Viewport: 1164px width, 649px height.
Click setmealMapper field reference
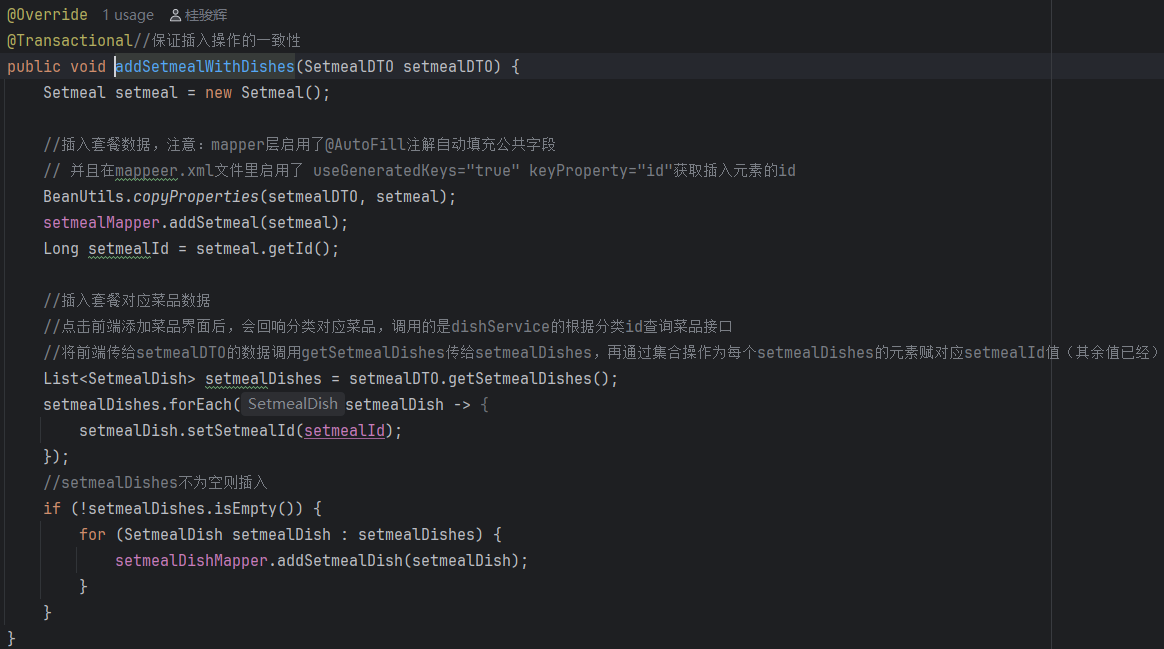tap(102, 223)
